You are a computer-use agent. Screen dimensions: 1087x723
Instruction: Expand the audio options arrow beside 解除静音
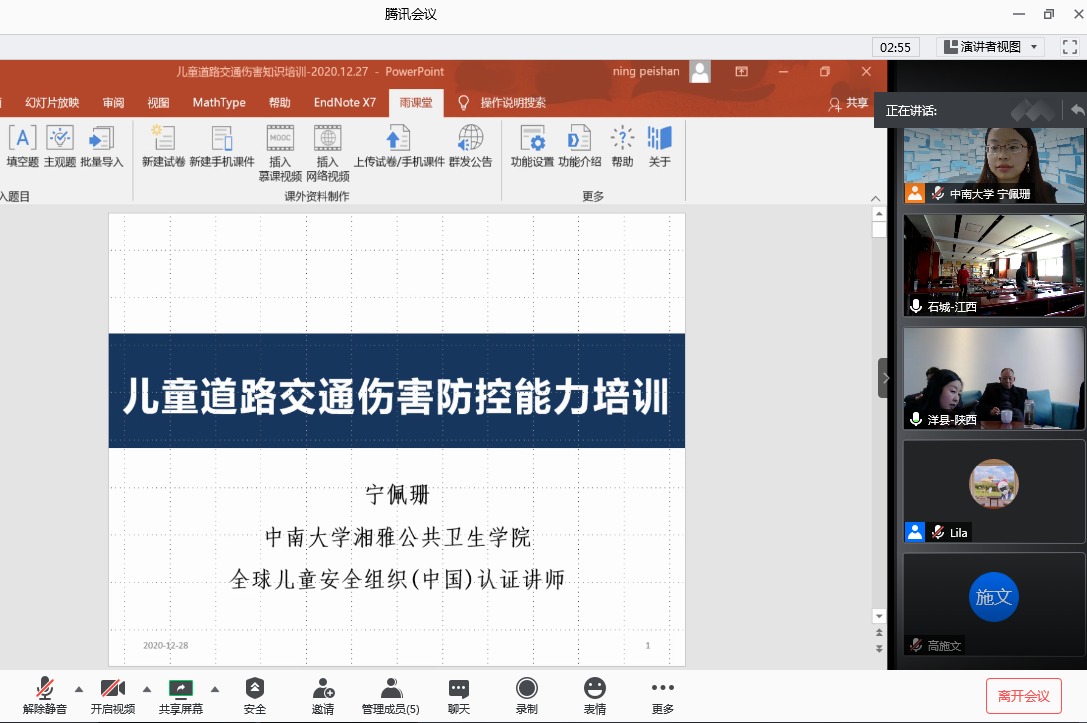[x=79, y=688]
